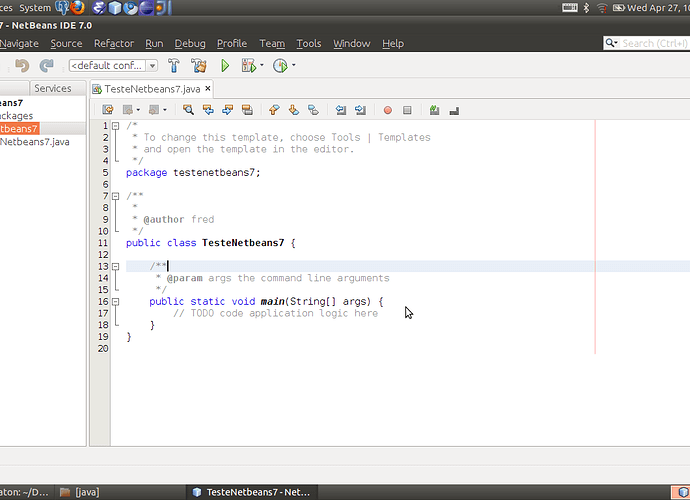Click the keyboard indicator in panel

[570, 7]
